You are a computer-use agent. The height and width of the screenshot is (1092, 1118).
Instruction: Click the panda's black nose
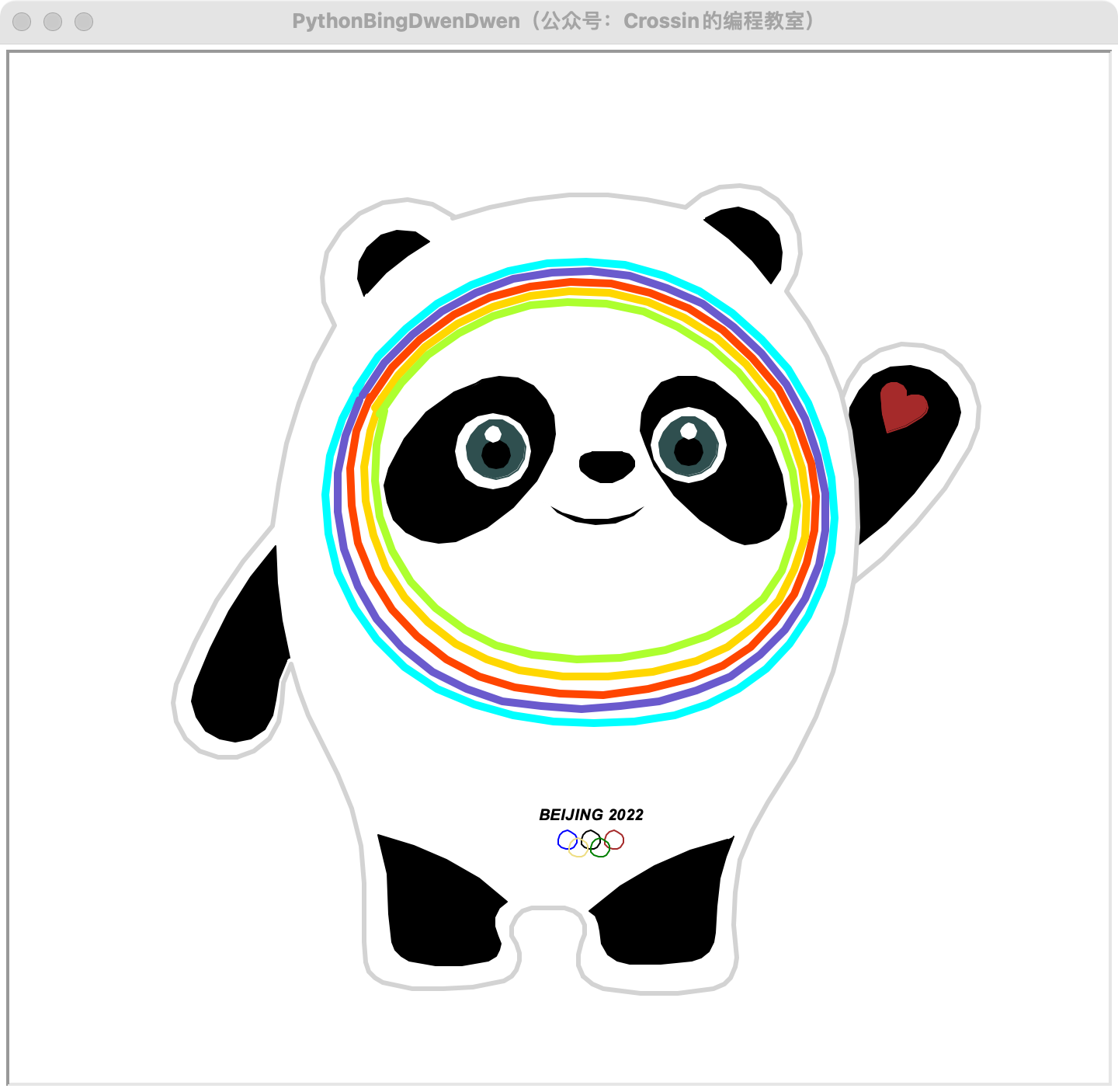coord(607,467)
